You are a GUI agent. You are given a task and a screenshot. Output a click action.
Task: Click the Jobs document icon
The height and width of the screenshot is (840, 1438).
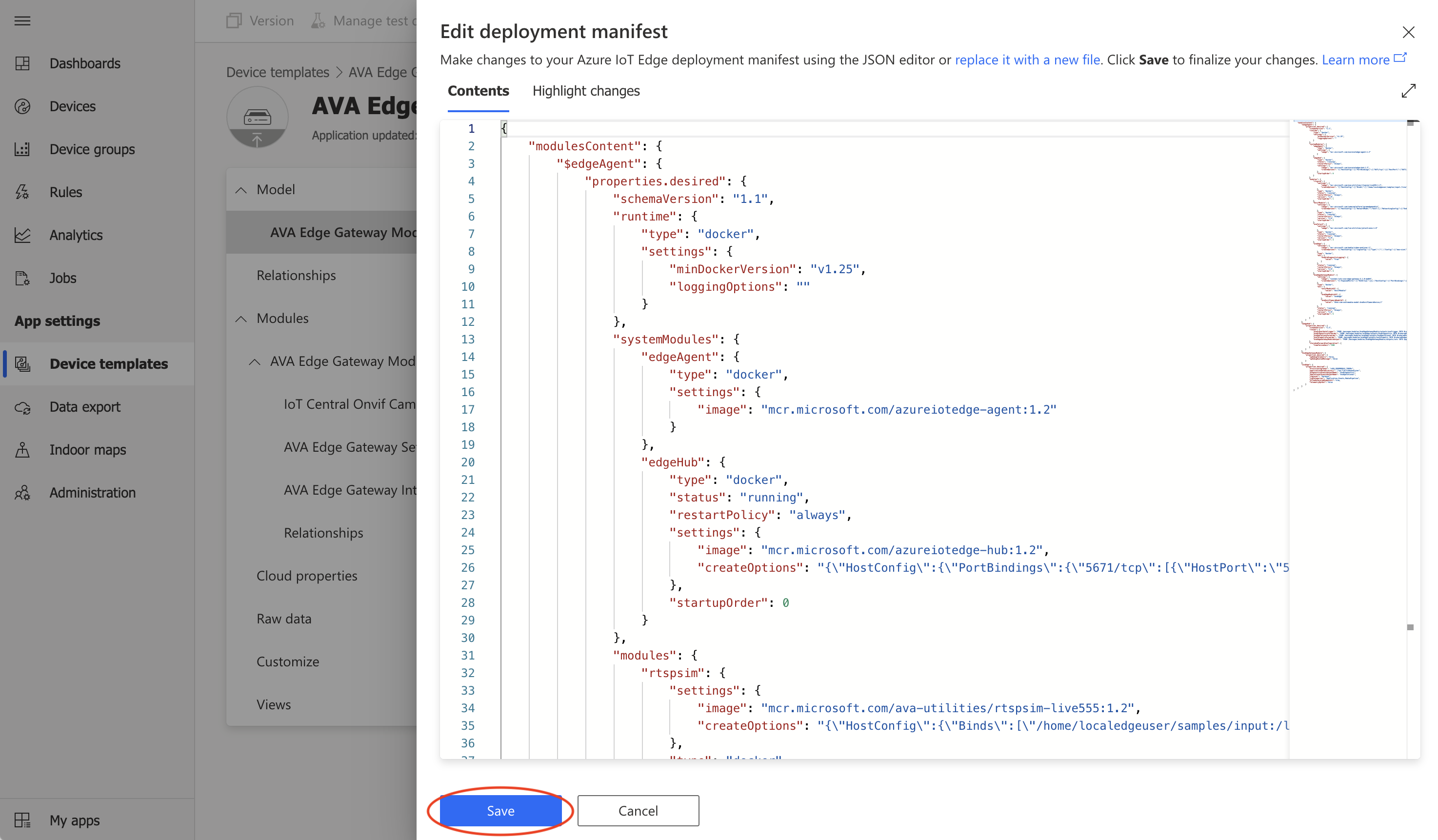point(22,278)
